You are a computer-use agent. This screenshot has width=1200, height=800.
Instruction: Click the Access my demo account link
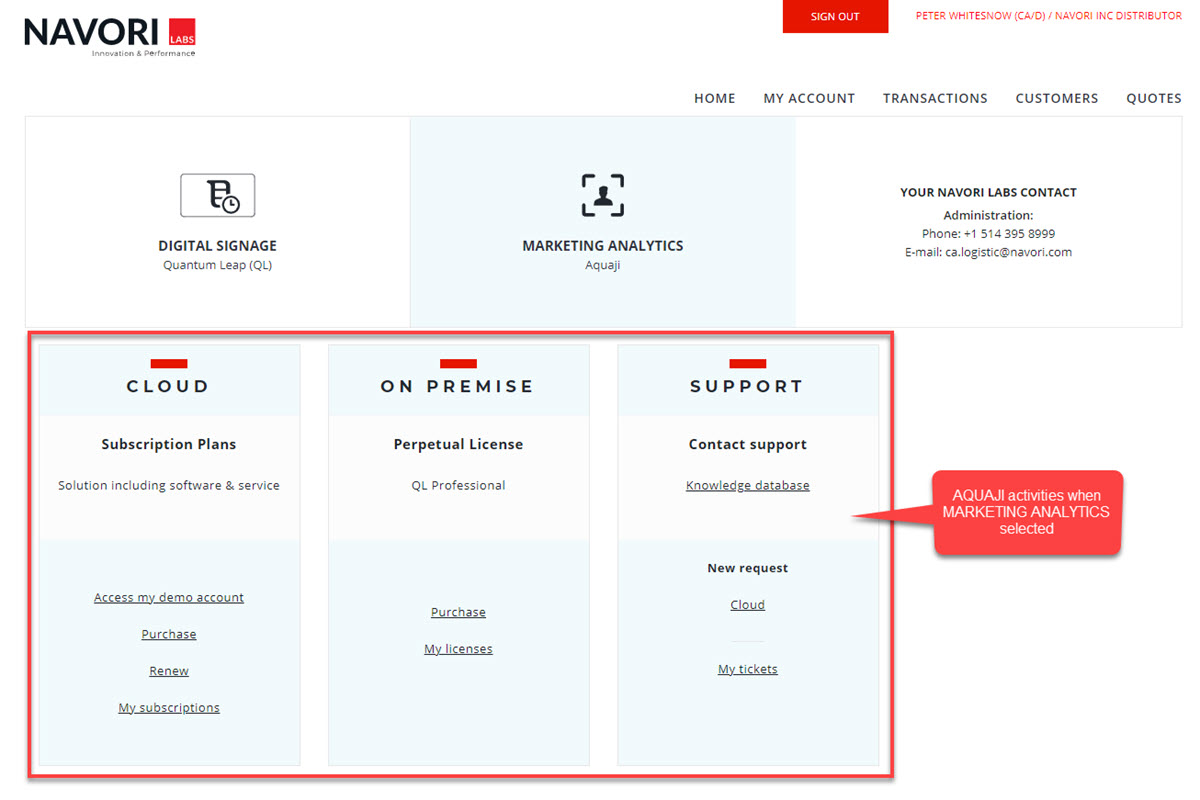[x=169, y=597]
